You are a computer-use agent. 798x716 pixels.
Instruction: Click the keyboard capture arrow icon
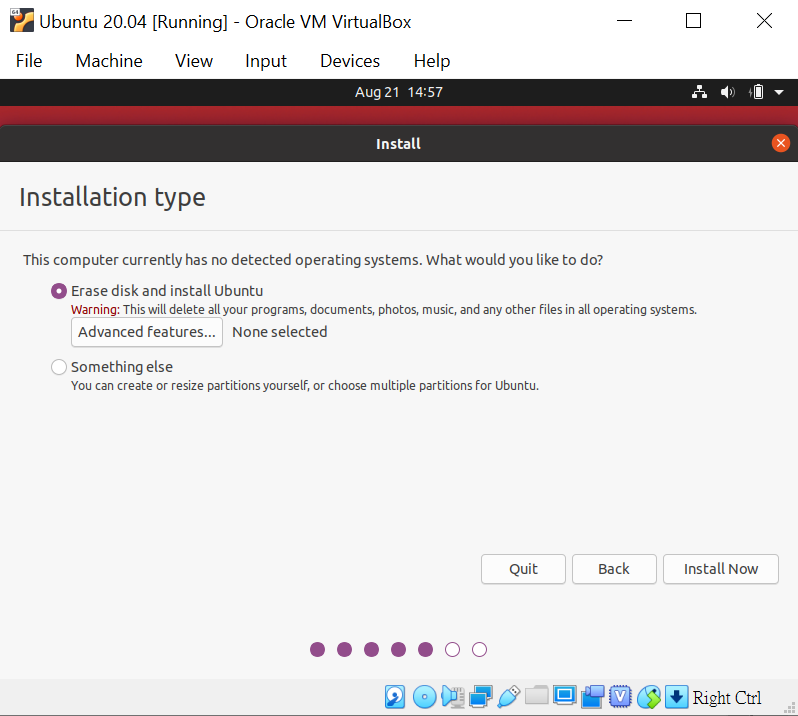click(x=676, y=697)
